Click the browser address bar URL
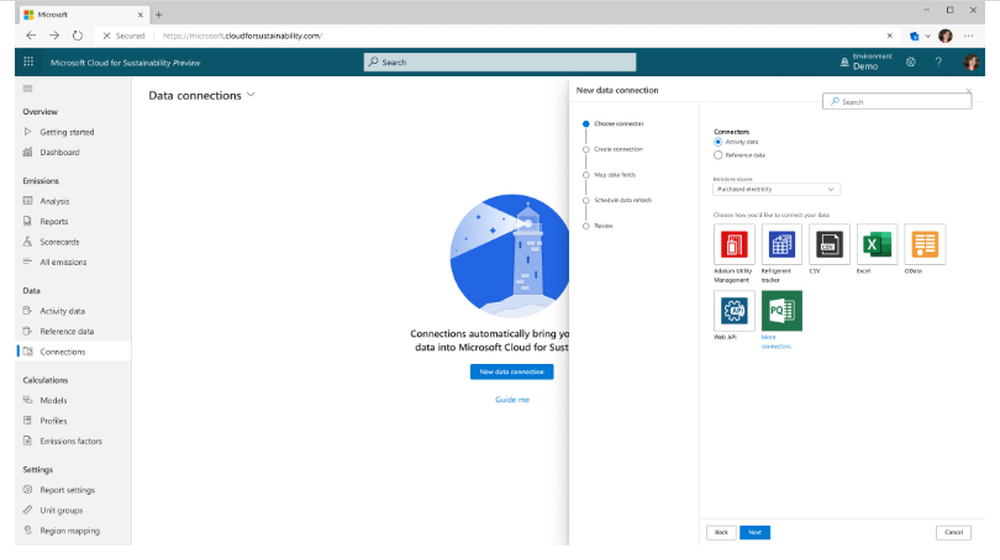1000x560 pixels. coord(242,36)
